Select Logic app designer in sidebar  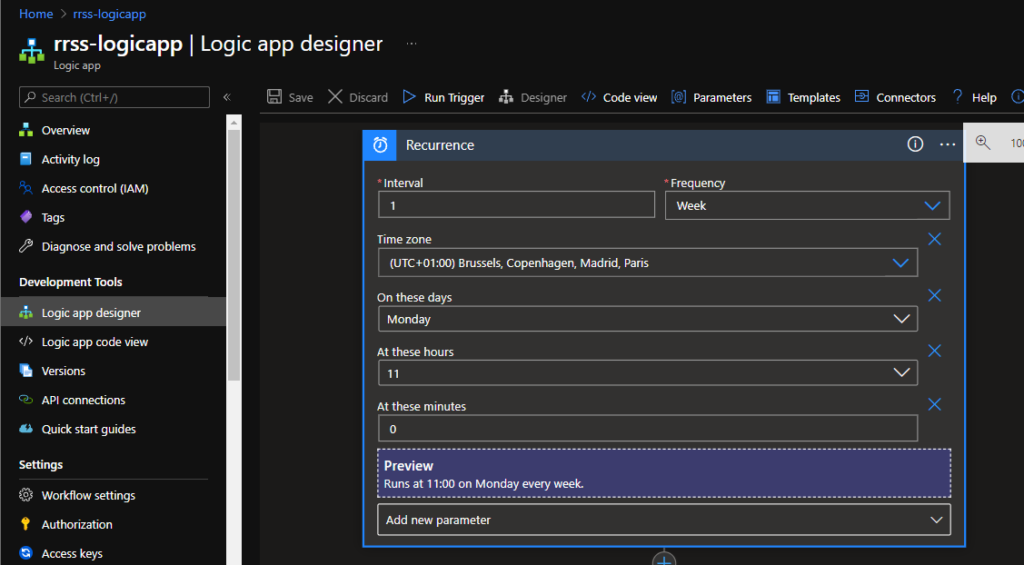pos(113,312)
